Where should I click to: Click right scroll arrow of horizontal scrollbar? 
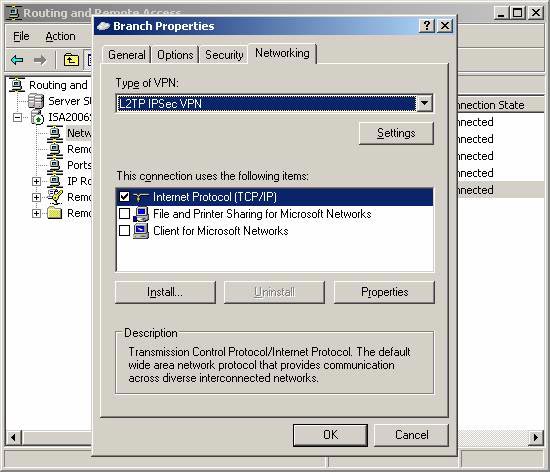click(x=536, y=438)
